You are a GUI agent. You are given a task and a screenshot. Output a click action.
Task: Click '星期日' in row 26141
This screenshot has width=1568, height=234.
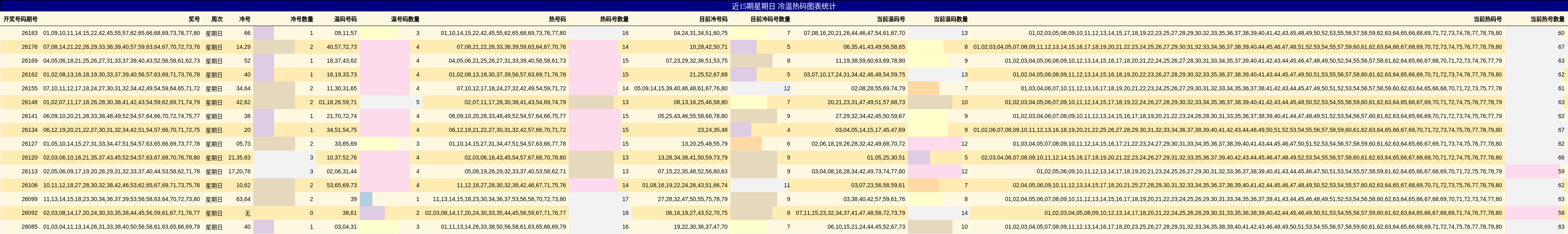[x=214, y=116]
